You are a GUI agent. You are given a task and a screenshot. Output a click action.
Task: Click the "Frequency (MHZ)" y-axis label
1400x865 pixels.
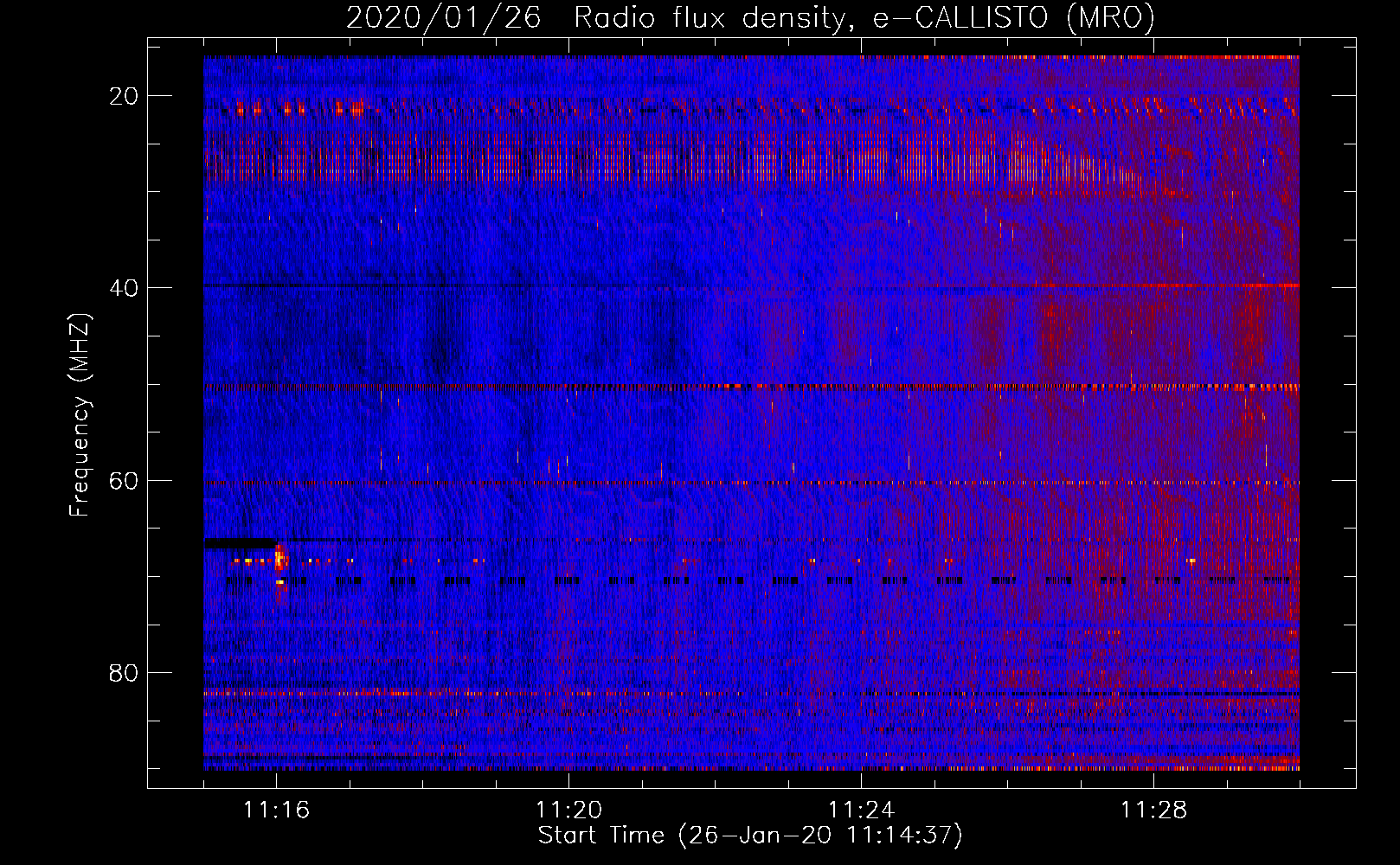tap(80, 414)
